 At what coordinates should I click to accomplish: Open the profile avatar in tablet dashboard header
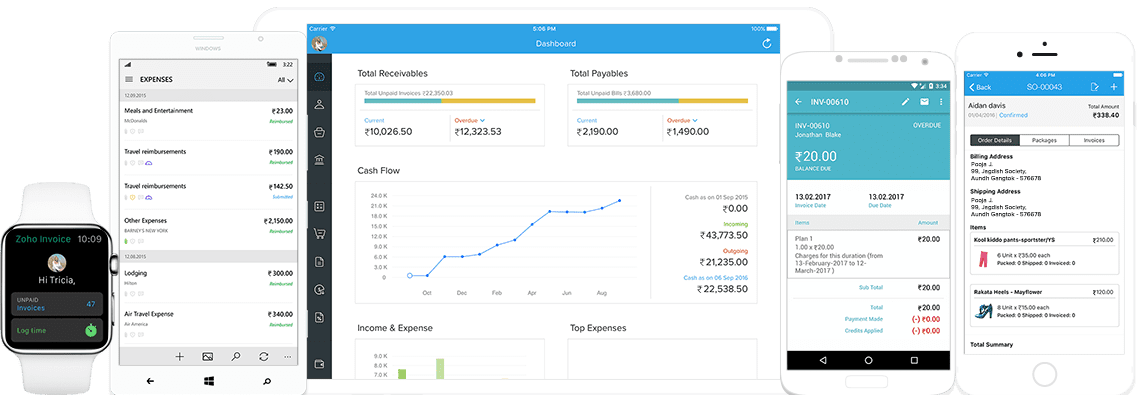click(x=319, y=44)
